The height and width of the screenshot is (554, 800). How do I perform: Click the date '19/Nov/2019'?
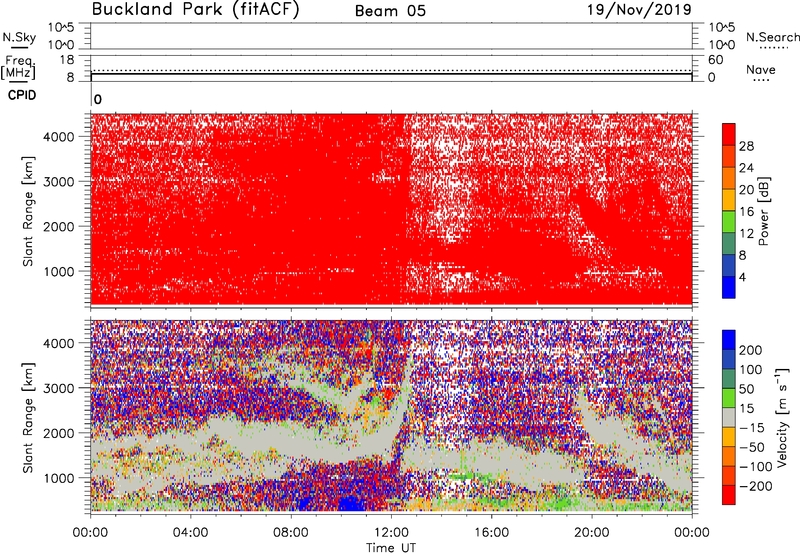tap(639, 9)
